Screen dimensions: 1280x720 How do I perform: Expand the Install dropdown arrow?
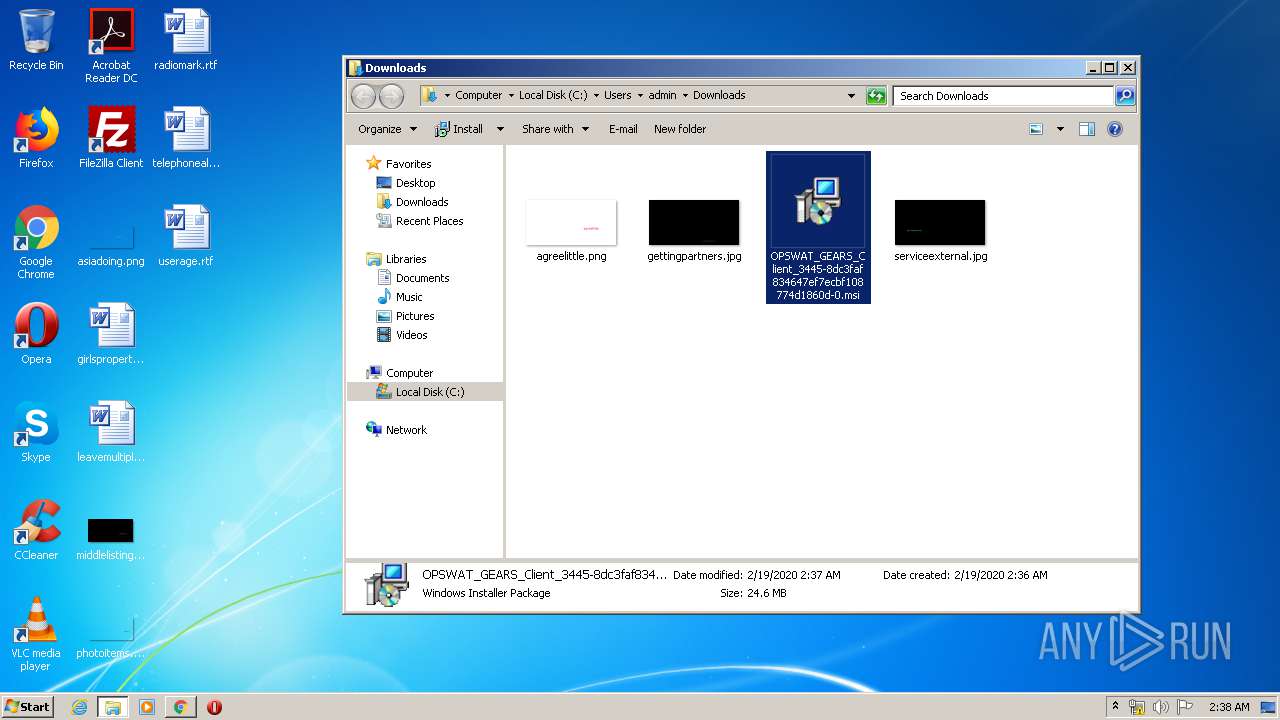500,129
